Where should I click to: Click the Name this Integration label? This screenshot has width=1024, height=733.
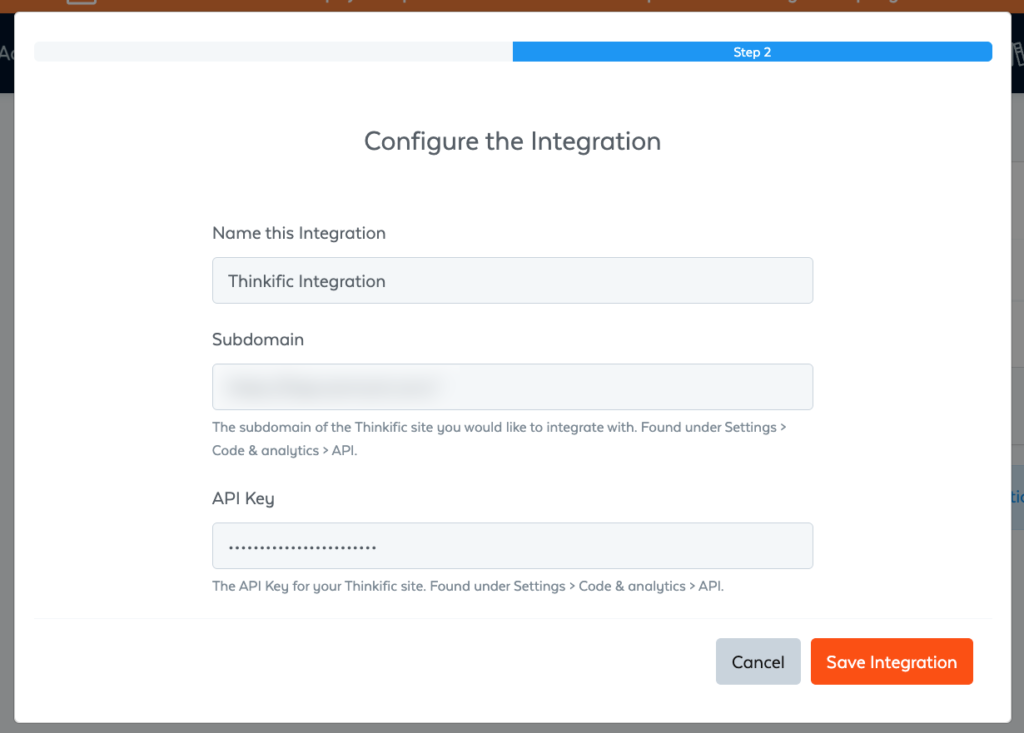coord(299,233)
